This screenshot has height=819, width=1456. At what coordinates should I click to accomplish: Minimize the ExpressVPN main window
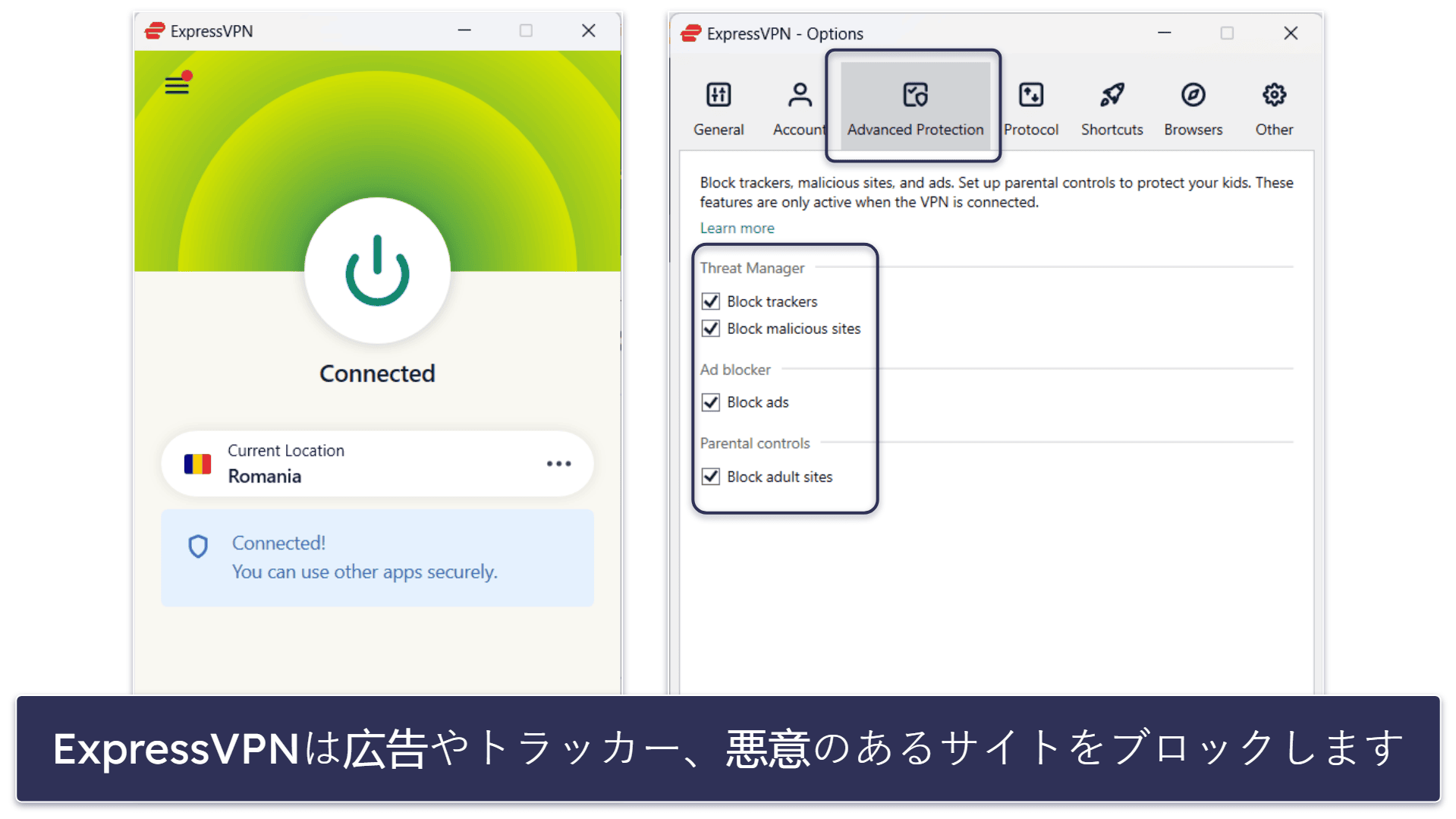(x=464, y=30)
